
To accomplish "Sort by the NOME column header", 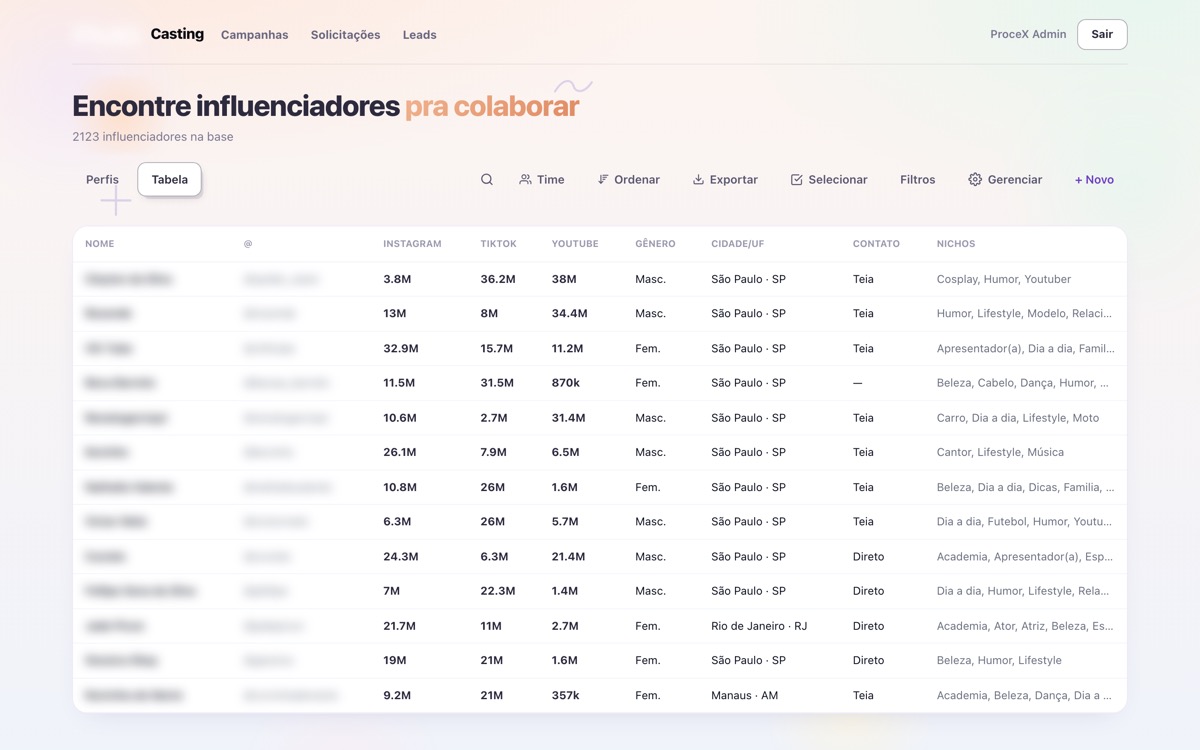I will [99, 244].
